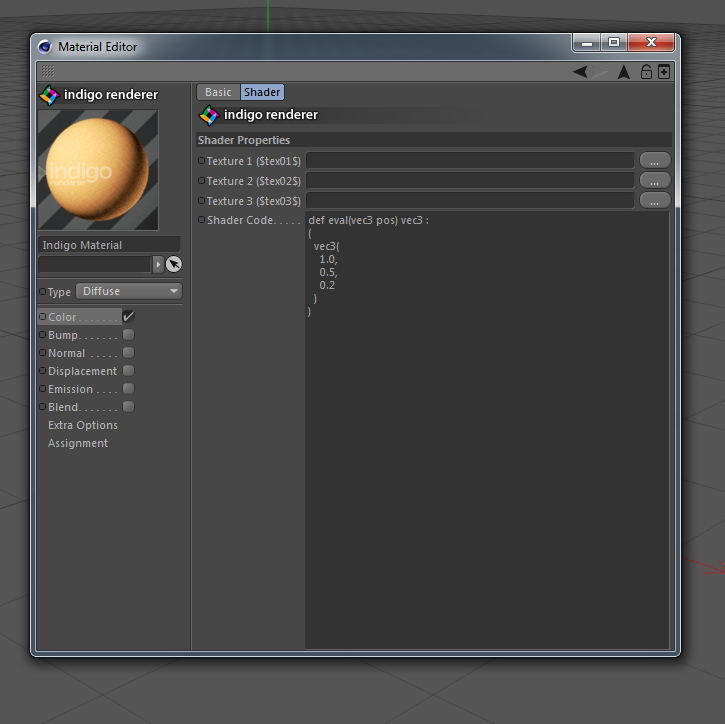The image size is (725, 724).
Task: Toggle the lock element icon
Action: click(x=646, y=72)
